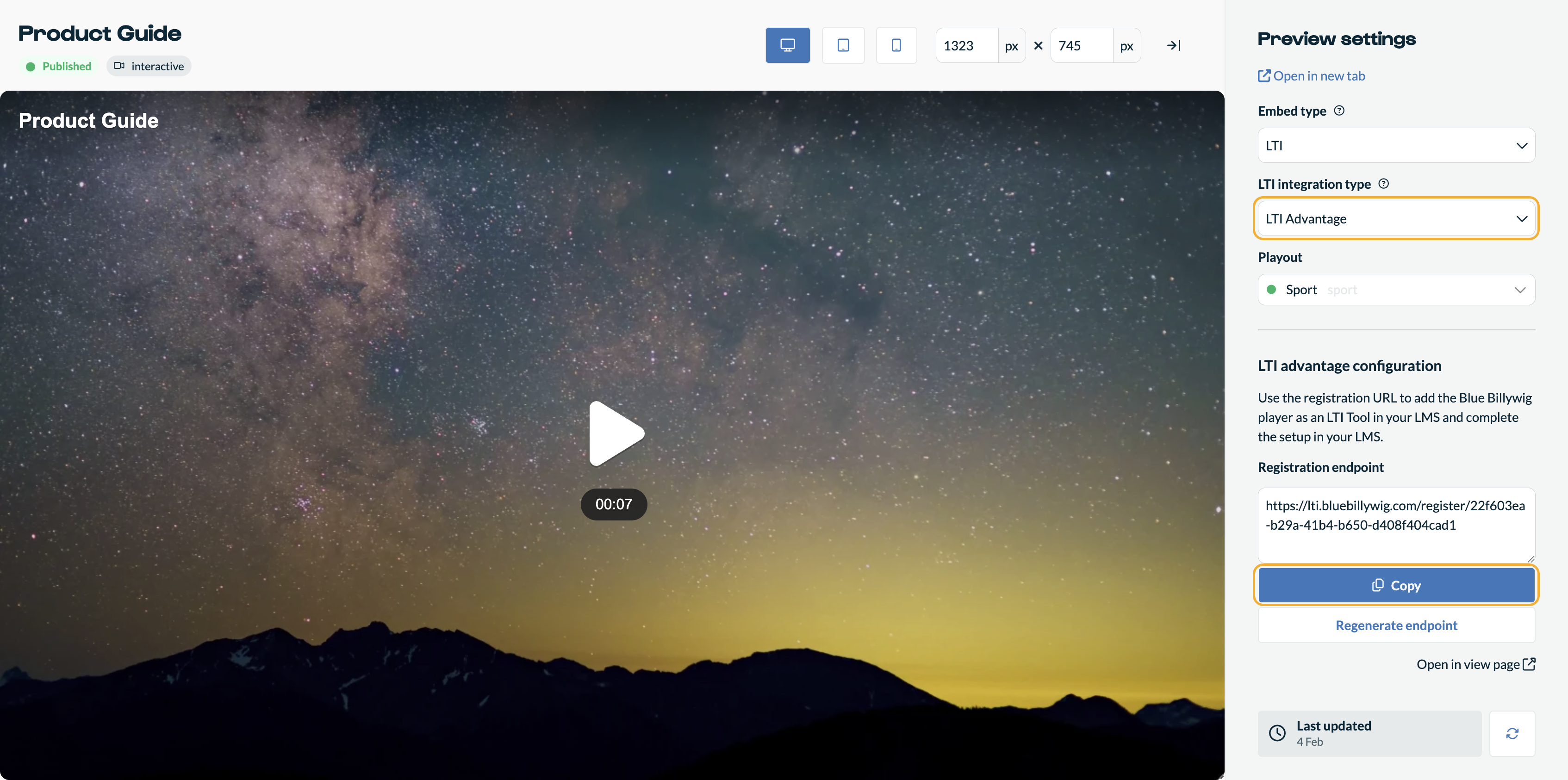Image resolution: width=1568 pixels, height=780 pixels.
Task: Click Open in new tab link
Action: point(1311,76)
